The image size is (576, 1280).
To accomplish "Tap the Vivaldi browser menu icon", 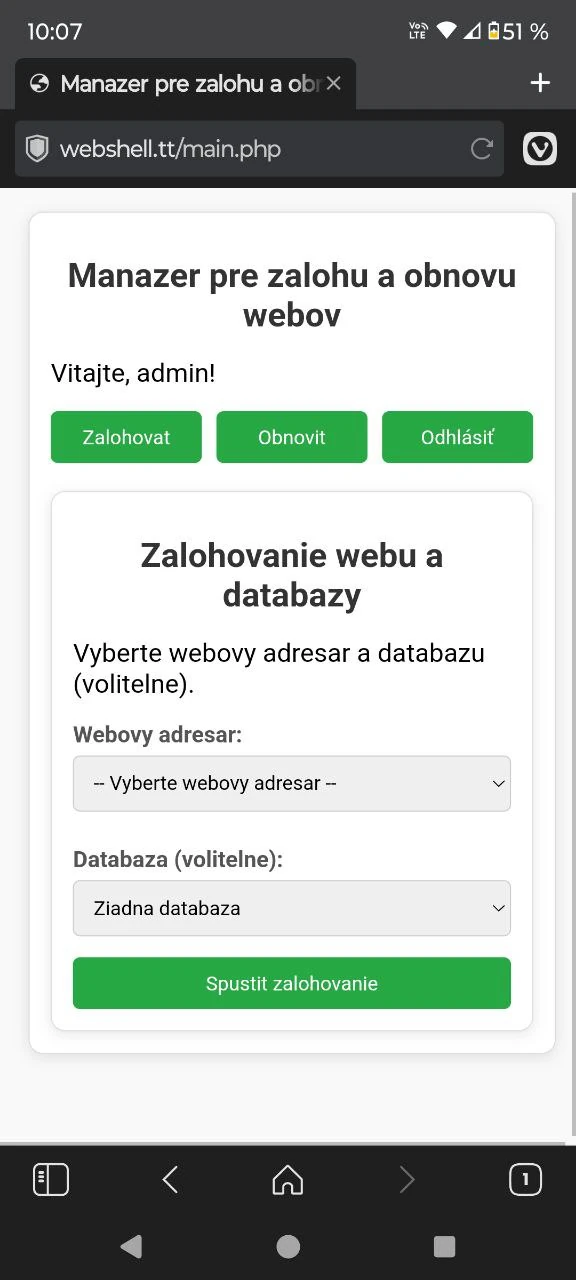I will [540, 149].
